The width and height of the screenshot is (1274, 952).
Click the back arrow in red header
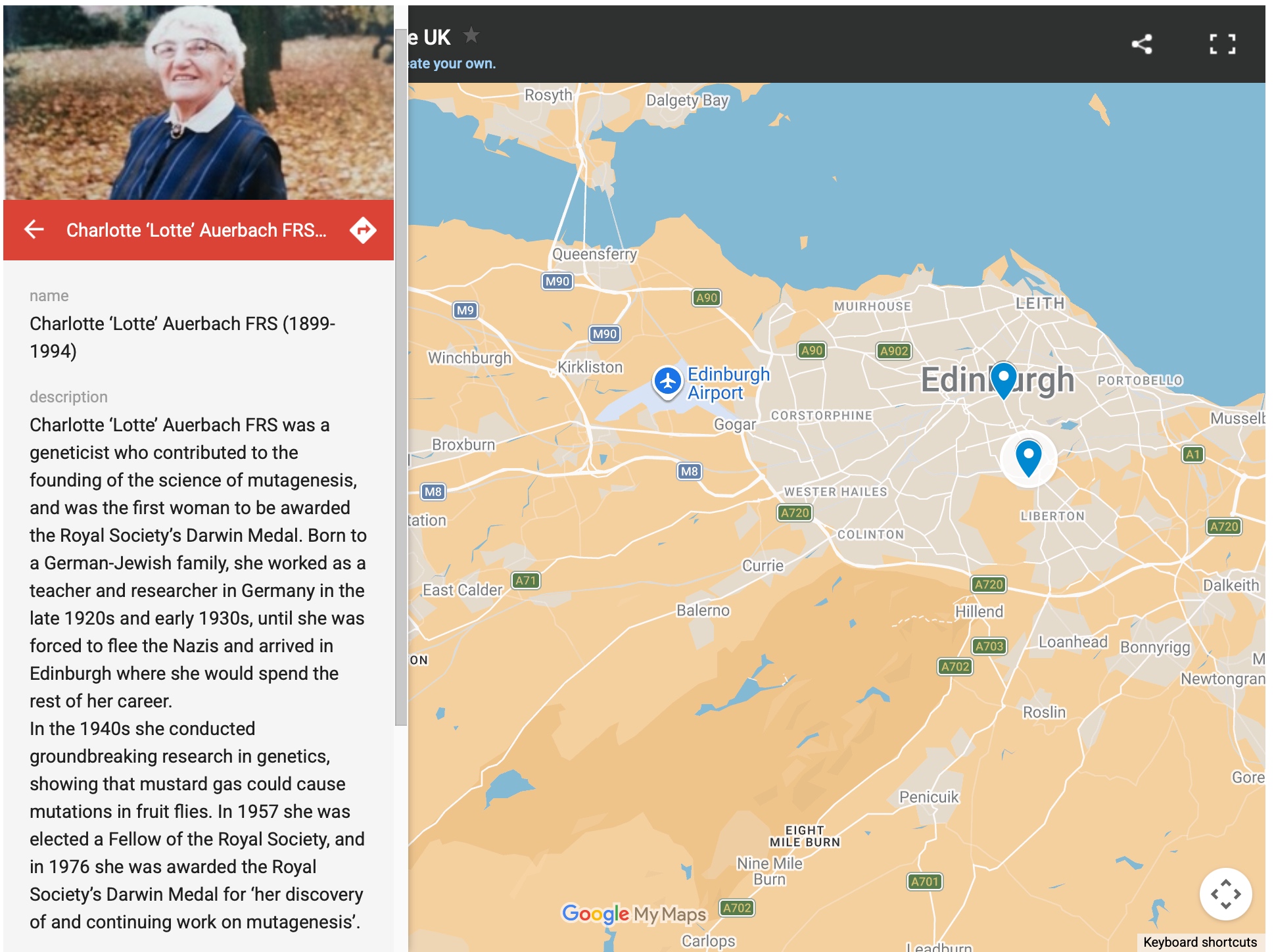click(34, 229)
